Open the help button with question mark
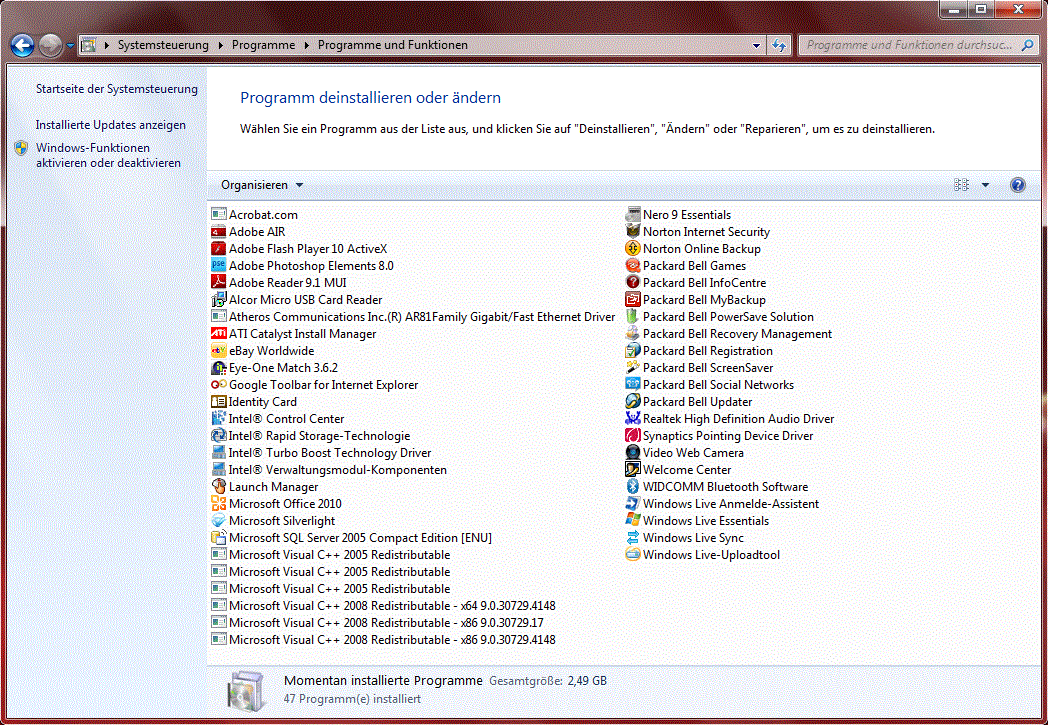Image resolution: width=1048 pixels, height=725 pixels. click(x=1017, y=185)
